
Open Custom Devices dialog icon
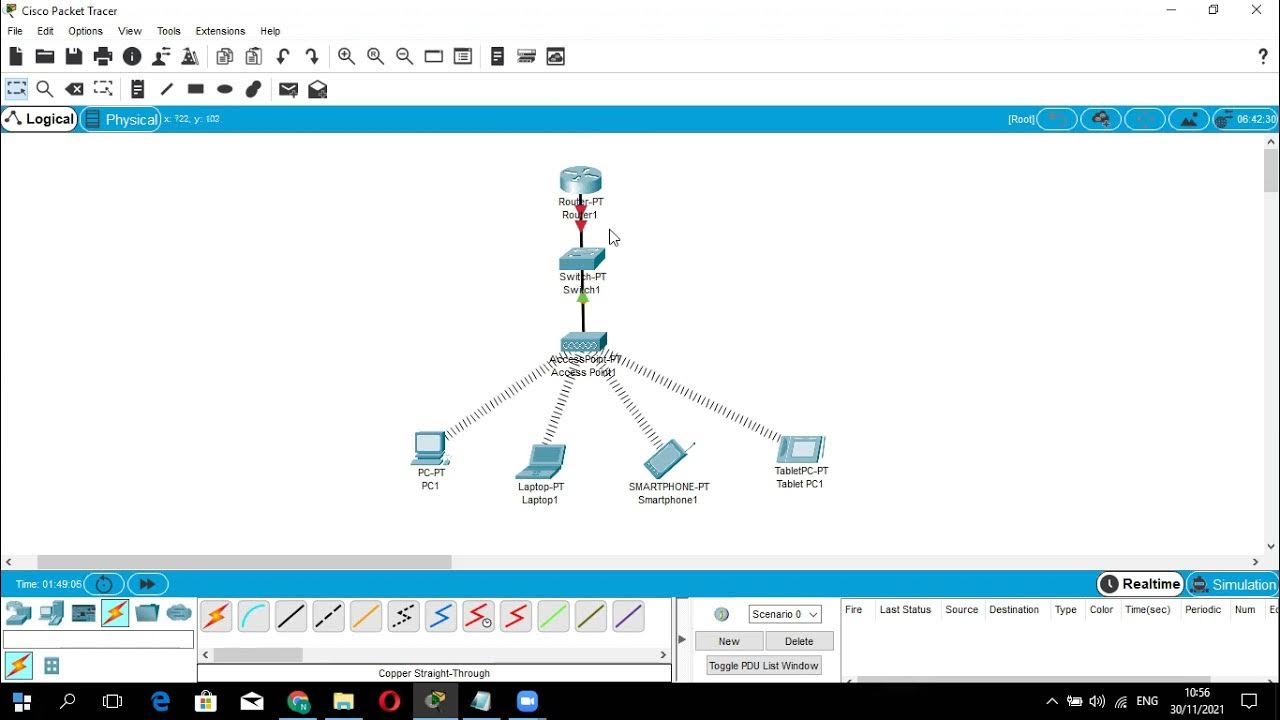coord(462,57)
